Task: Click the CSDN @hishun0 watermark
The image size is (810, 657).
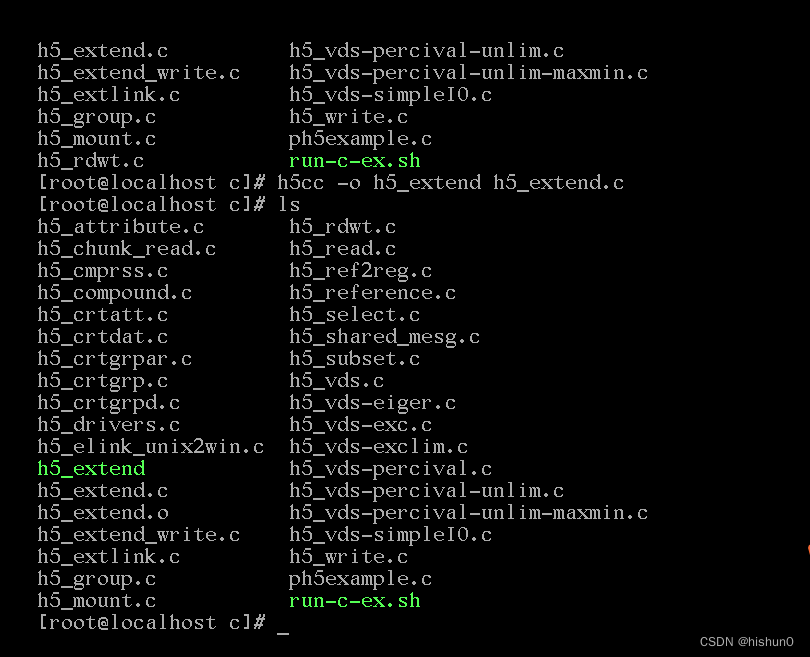Action: (746, 642)
